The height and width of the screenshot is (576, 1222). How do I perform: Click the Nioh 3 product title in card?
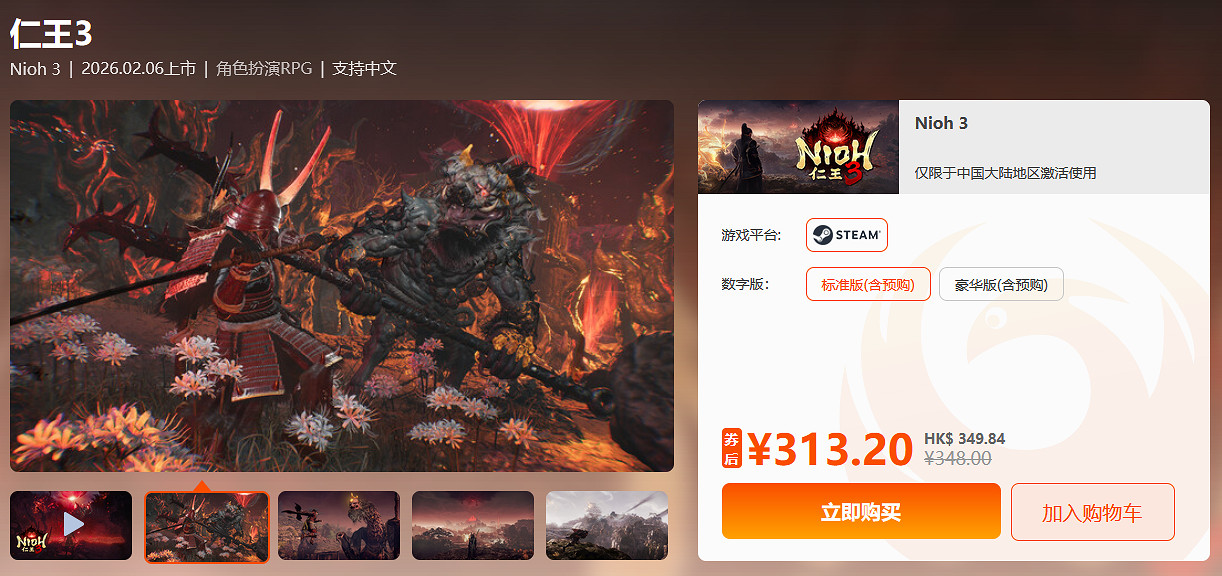tap(941, 123)
